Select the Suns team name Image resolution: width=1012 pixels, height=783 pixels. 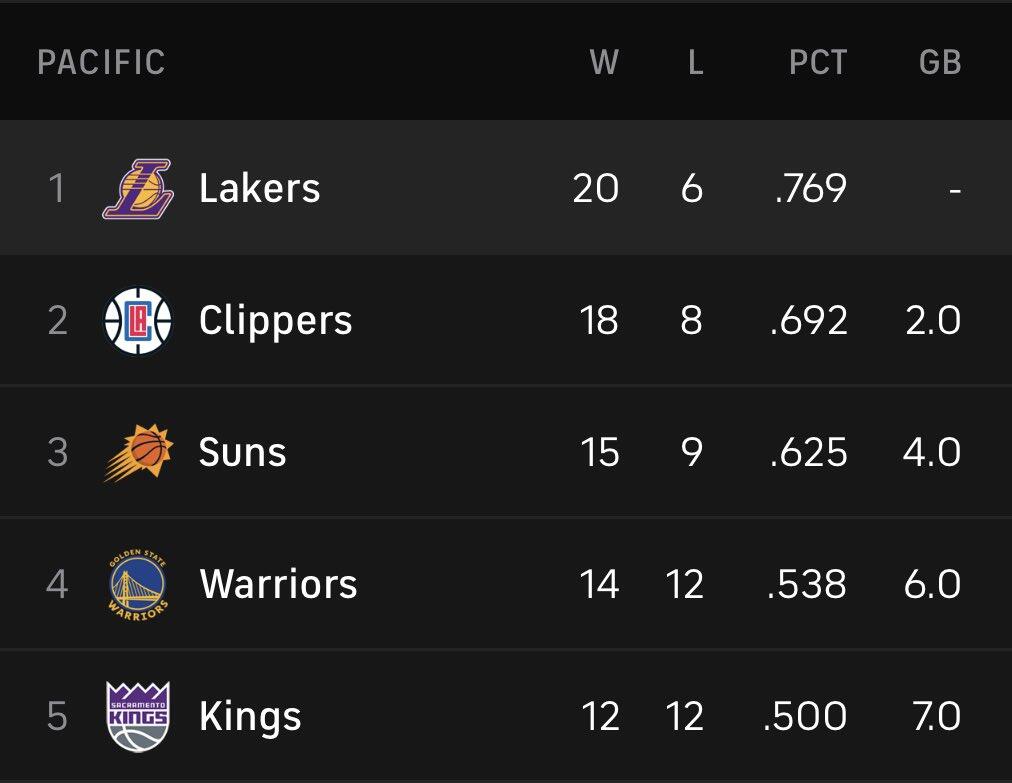[x=243, y=453]
